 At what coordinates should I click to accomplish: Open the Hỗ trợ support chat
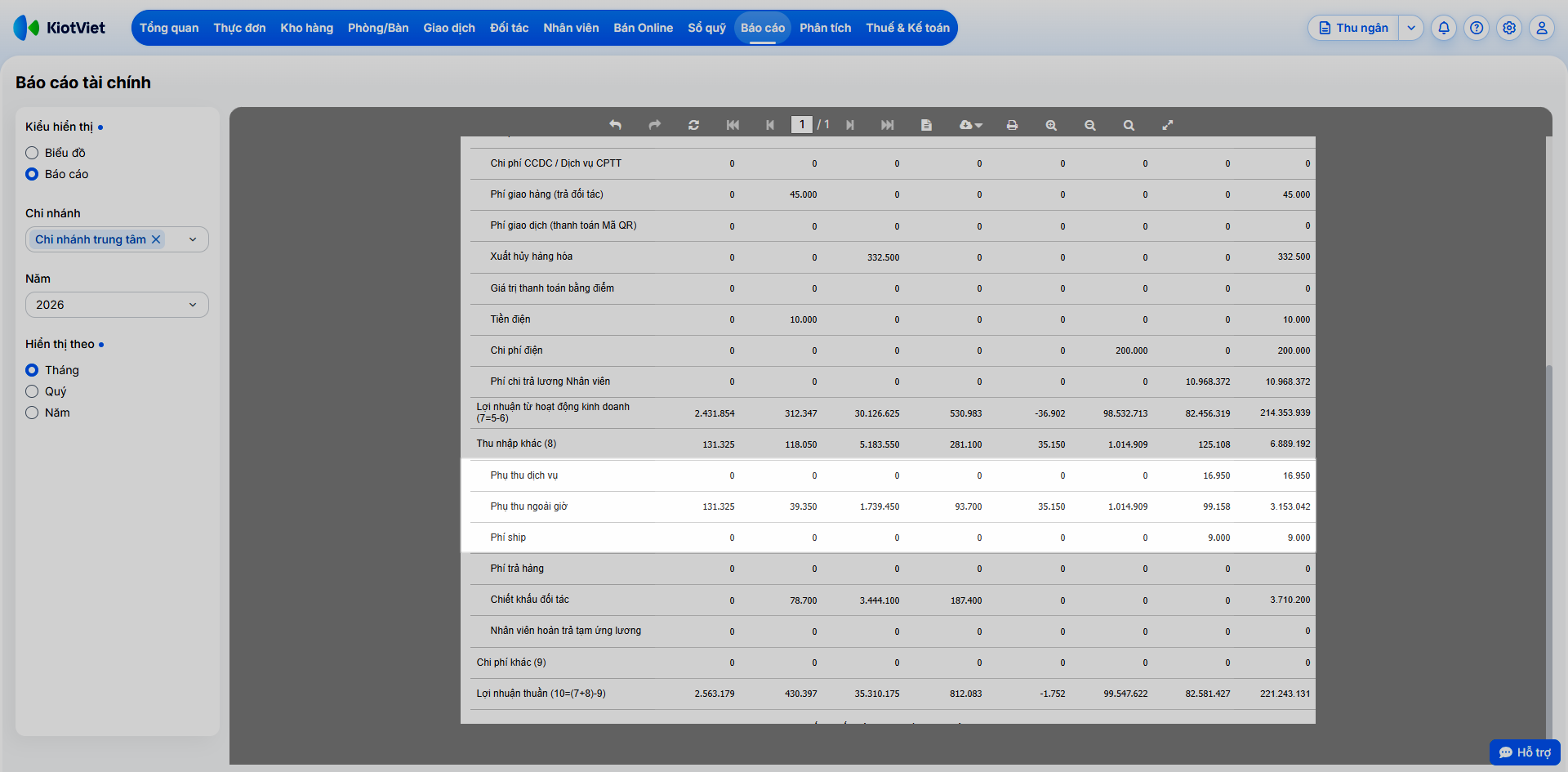pyautogui.click(x=1525, y=752)
